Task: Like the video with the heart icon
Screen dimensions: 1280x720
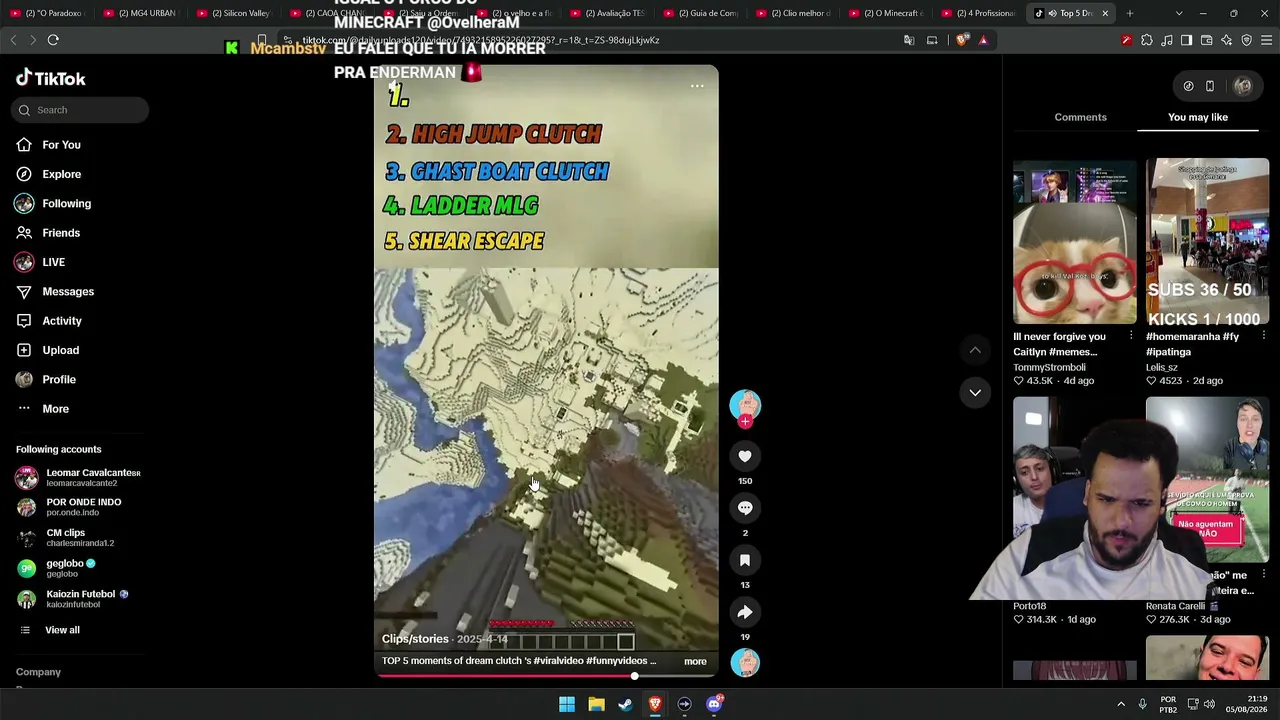Action: click(x=745, y=456)
